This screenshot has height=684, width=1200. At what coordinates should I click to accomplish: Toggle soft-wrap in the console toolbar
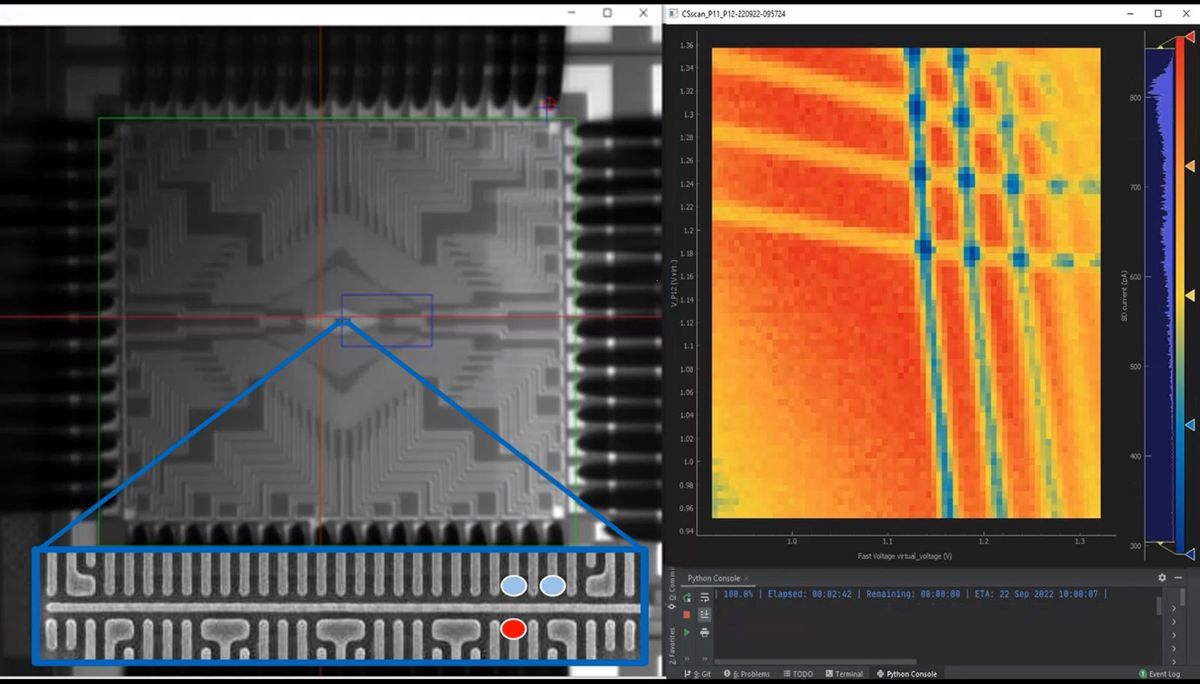coord(704,597)
